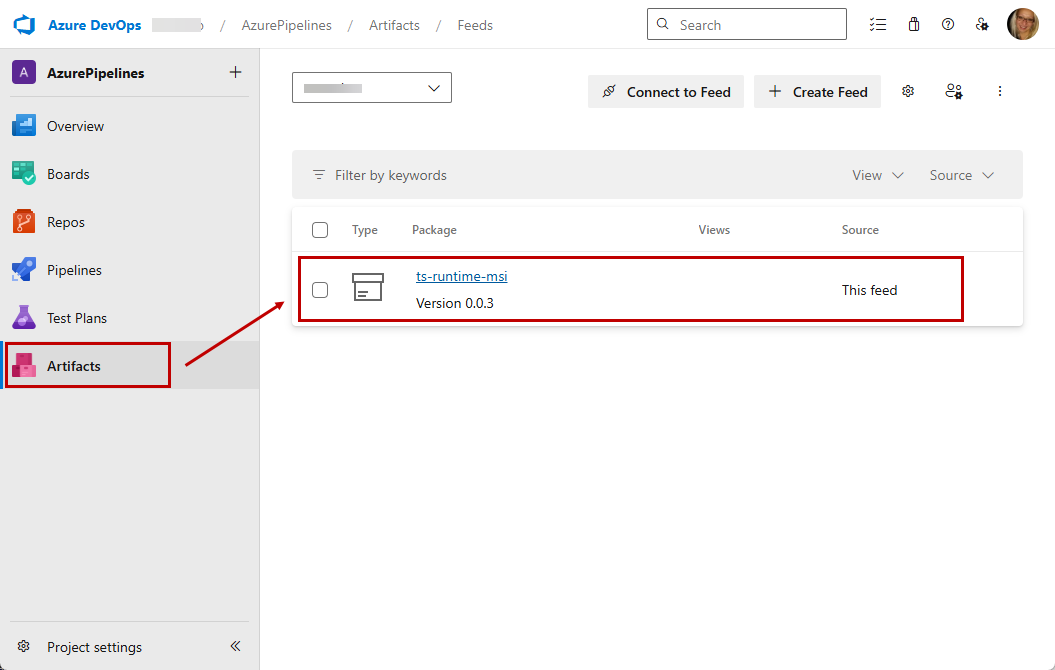Open the Help question mark icon
This screenshot has height=670, width=1055.
[x=948, y=25]
